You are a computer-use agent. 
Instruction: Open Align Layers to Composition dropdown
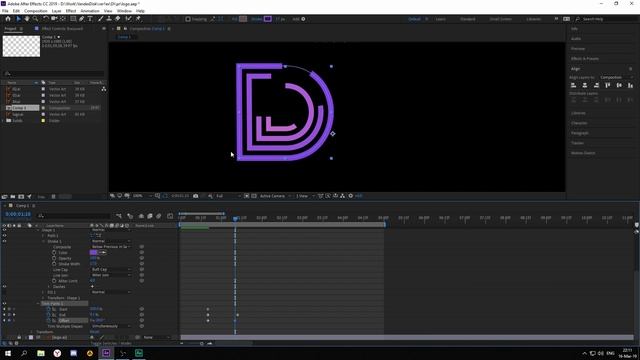tap(616, 77)
